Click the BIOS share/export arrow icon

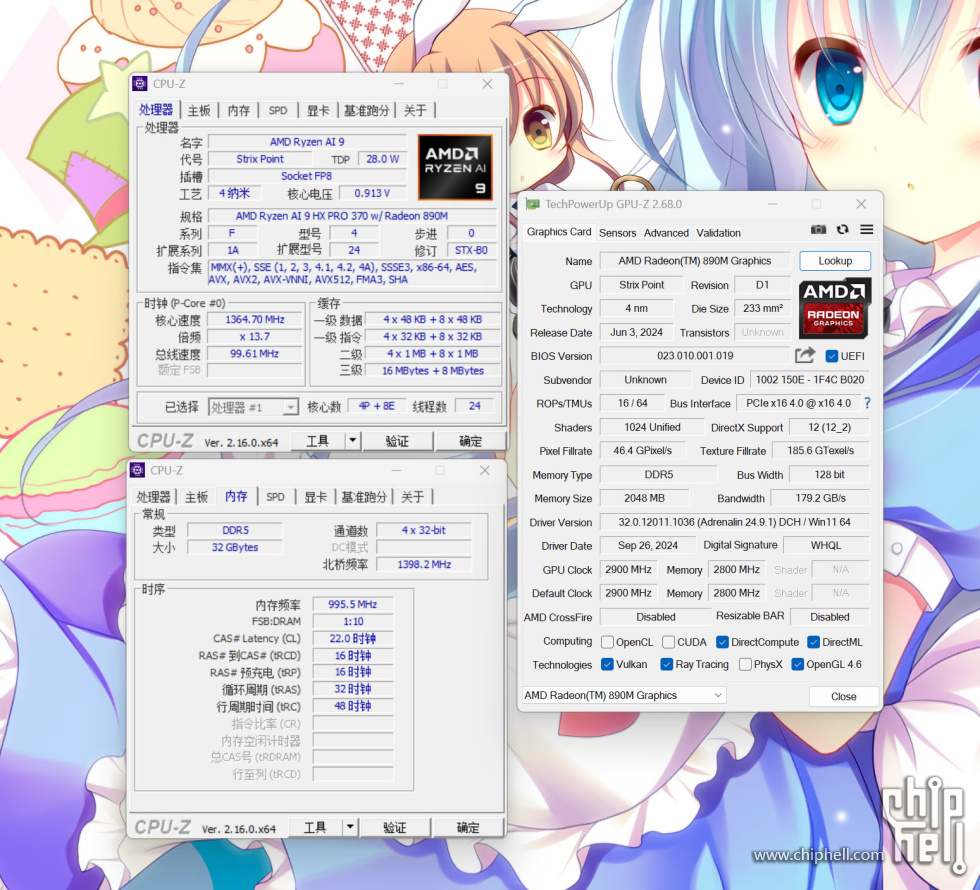pos(805,355)
